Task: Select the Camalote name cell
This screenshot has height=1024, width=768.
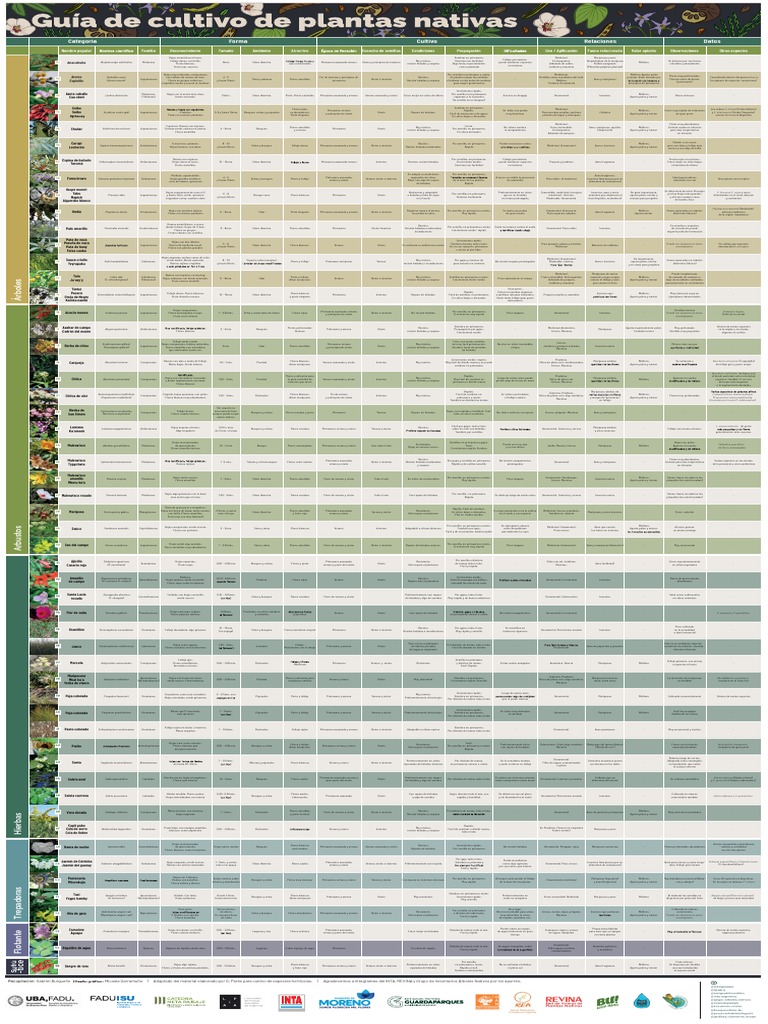Action: coord(76,931)
